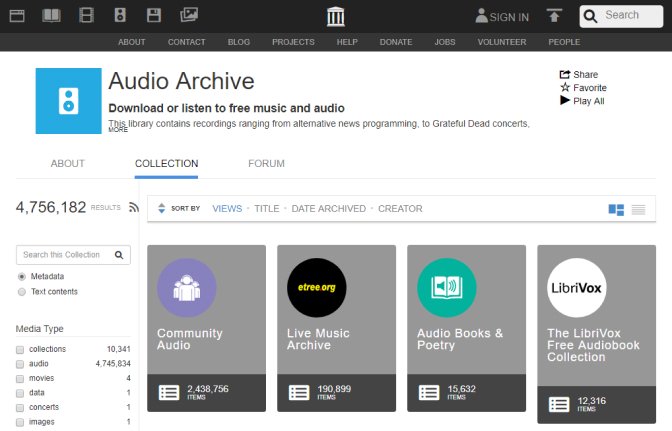
Task: Open the Texts book icon
Action: pyautogui.click(x=51, y=15)
